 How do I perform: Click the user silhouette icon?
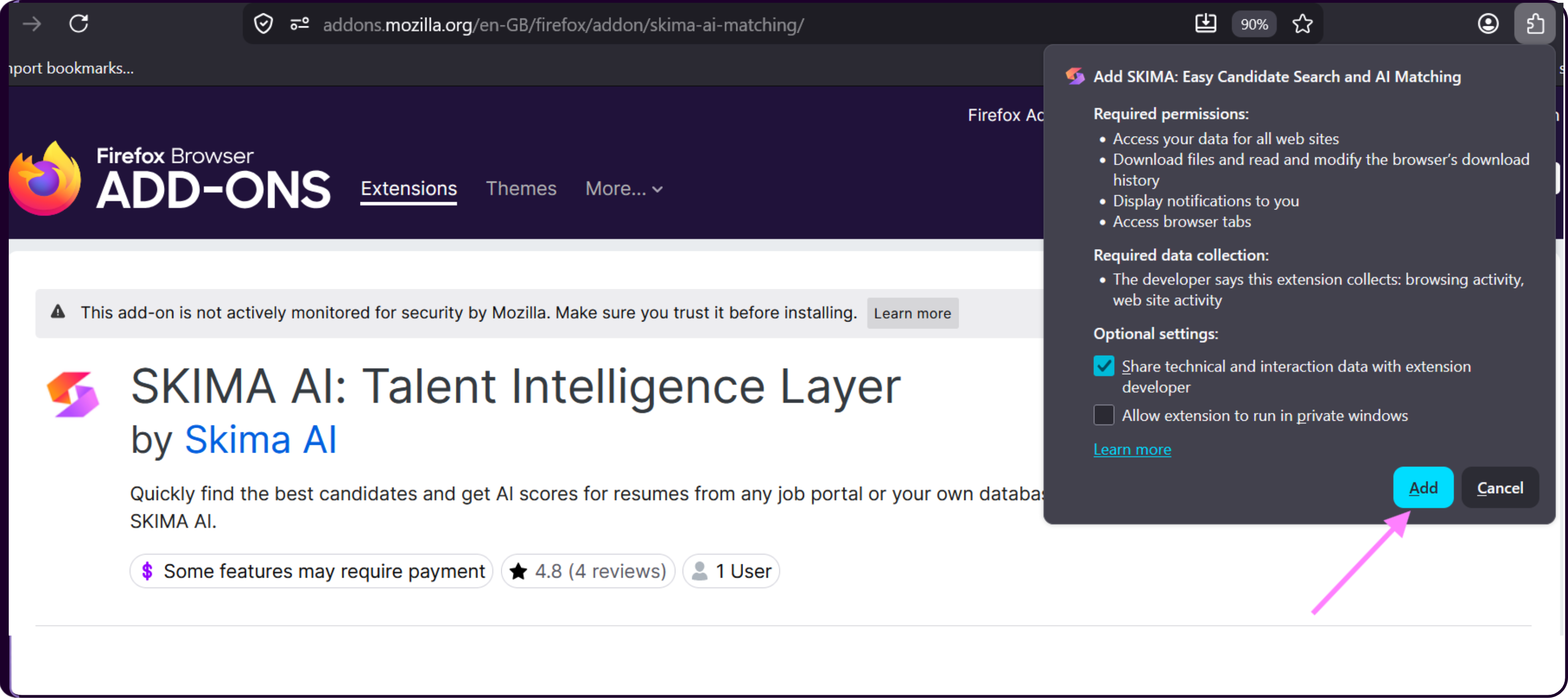coord(699,571)
